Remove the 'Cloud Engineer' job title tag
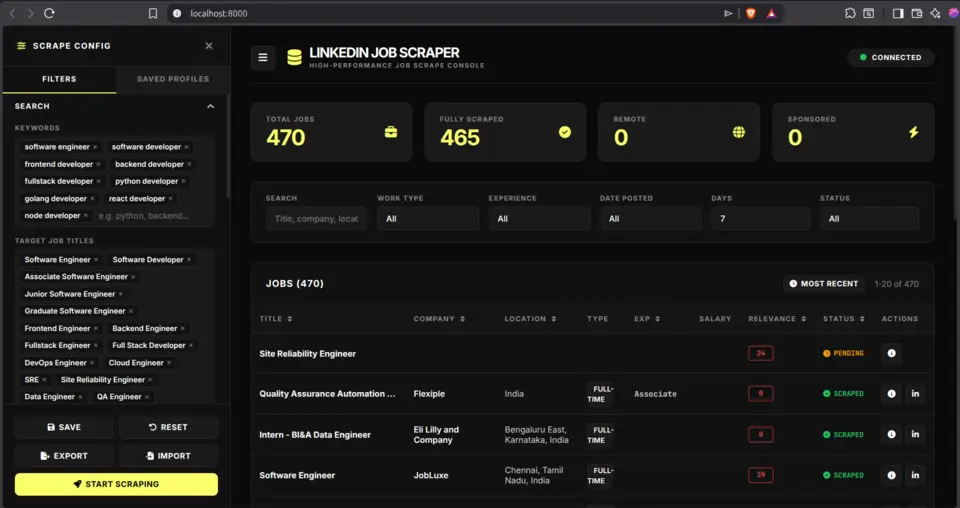Screen dimensions: 960x508 pyautogui.click(x=169, y=362)
